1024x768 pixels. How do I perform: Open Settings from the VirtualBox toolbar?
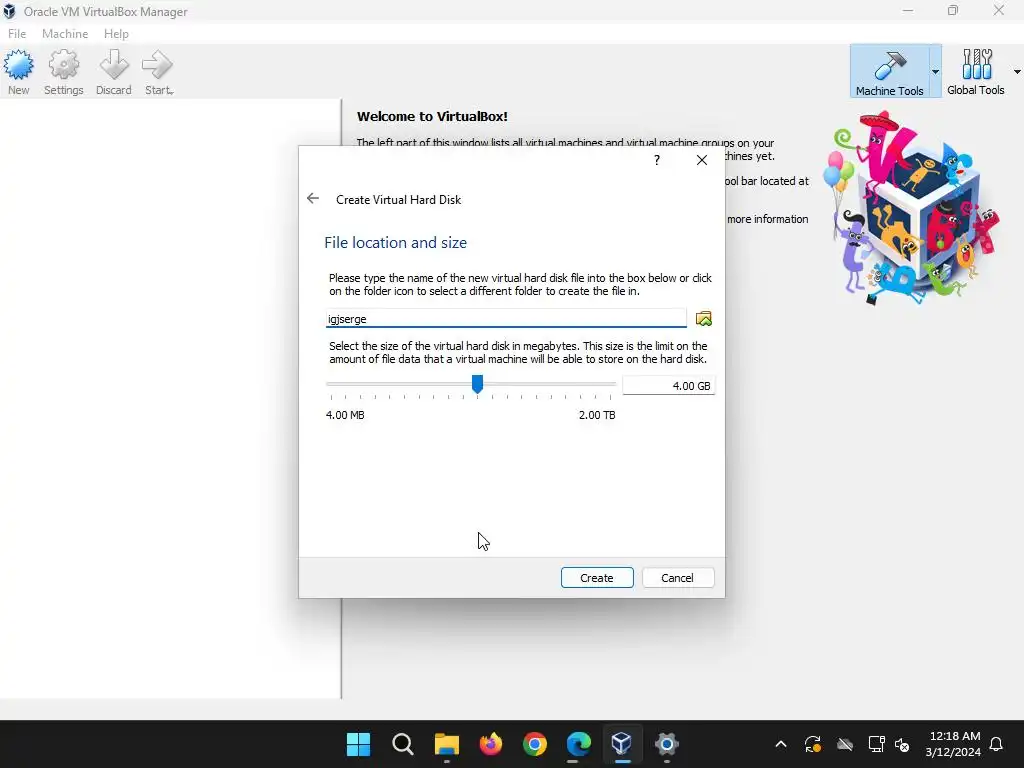(x=63, y=72)
